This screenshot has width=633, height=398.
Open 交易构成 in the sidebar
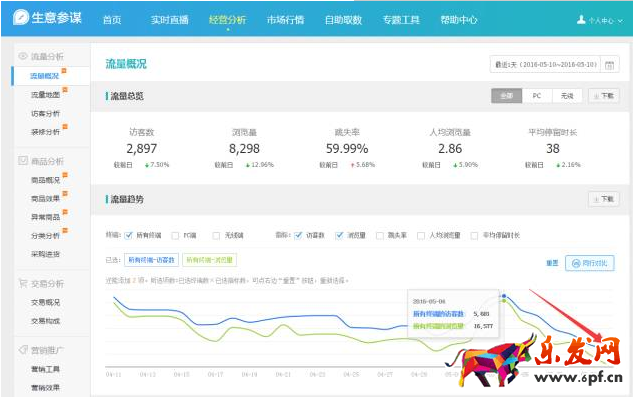click(45, 321)
